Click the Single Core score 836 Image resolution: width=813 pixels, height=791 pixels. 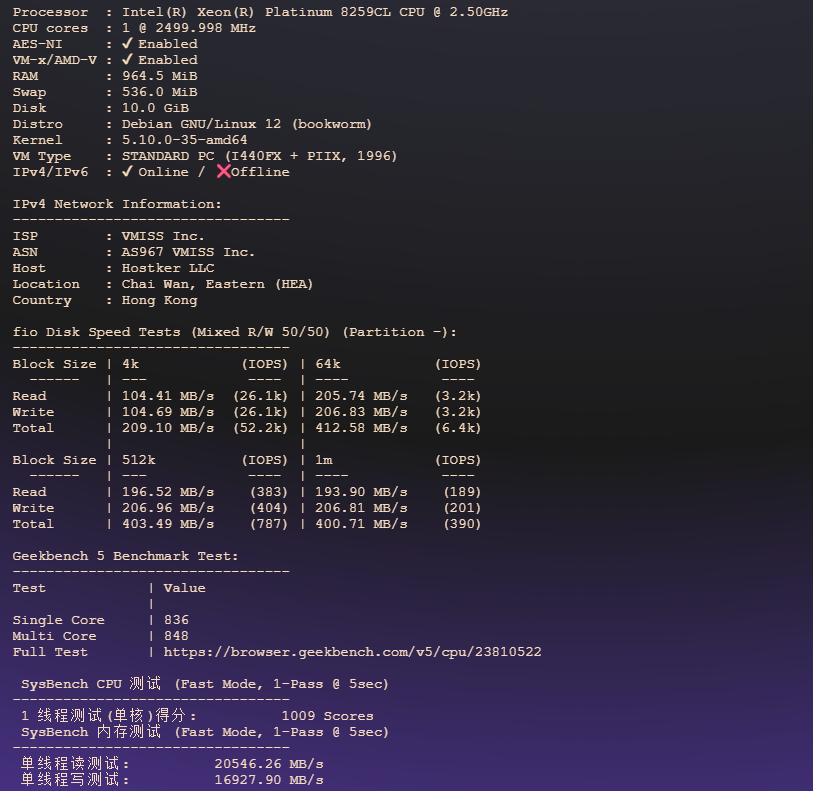(176, 620)
